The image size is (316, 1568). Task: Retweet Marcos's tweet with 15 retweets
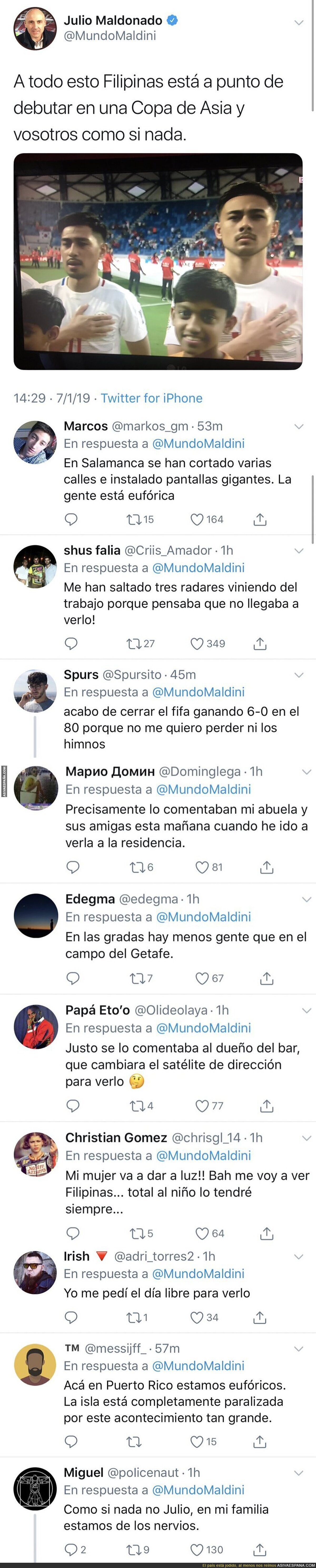(133, 519)
